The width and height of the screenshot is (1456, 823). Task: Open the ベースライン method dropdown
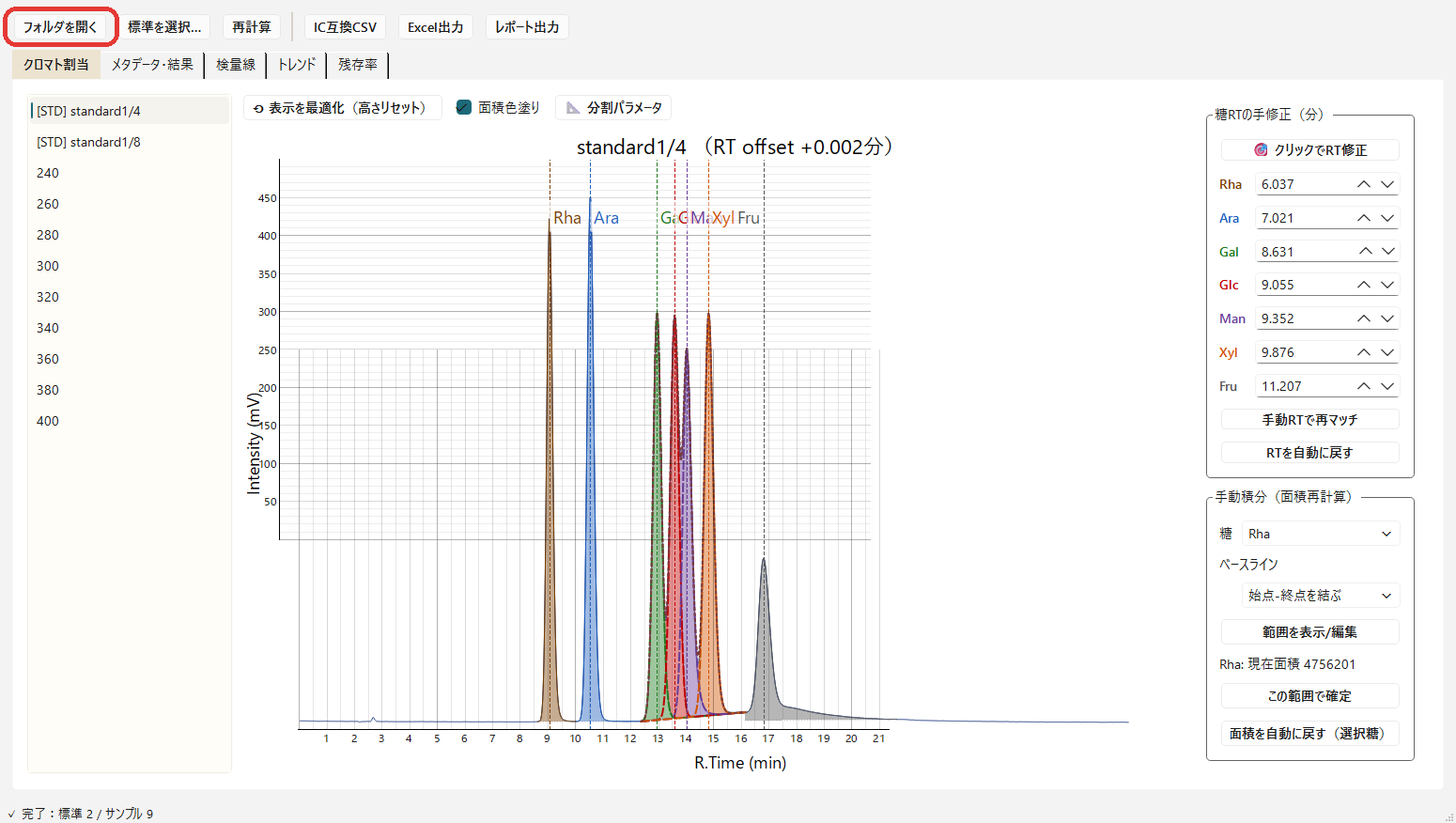click(x=1321, y=596)
